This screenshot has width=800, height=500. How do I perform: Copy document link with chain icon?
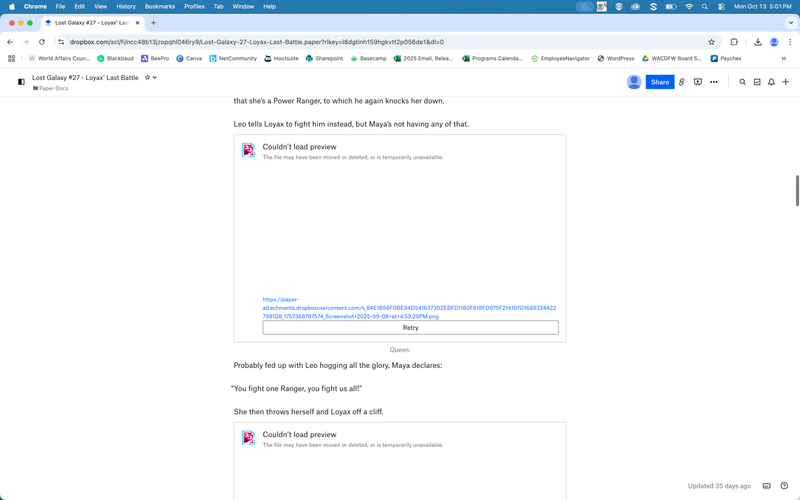point(682,82)
